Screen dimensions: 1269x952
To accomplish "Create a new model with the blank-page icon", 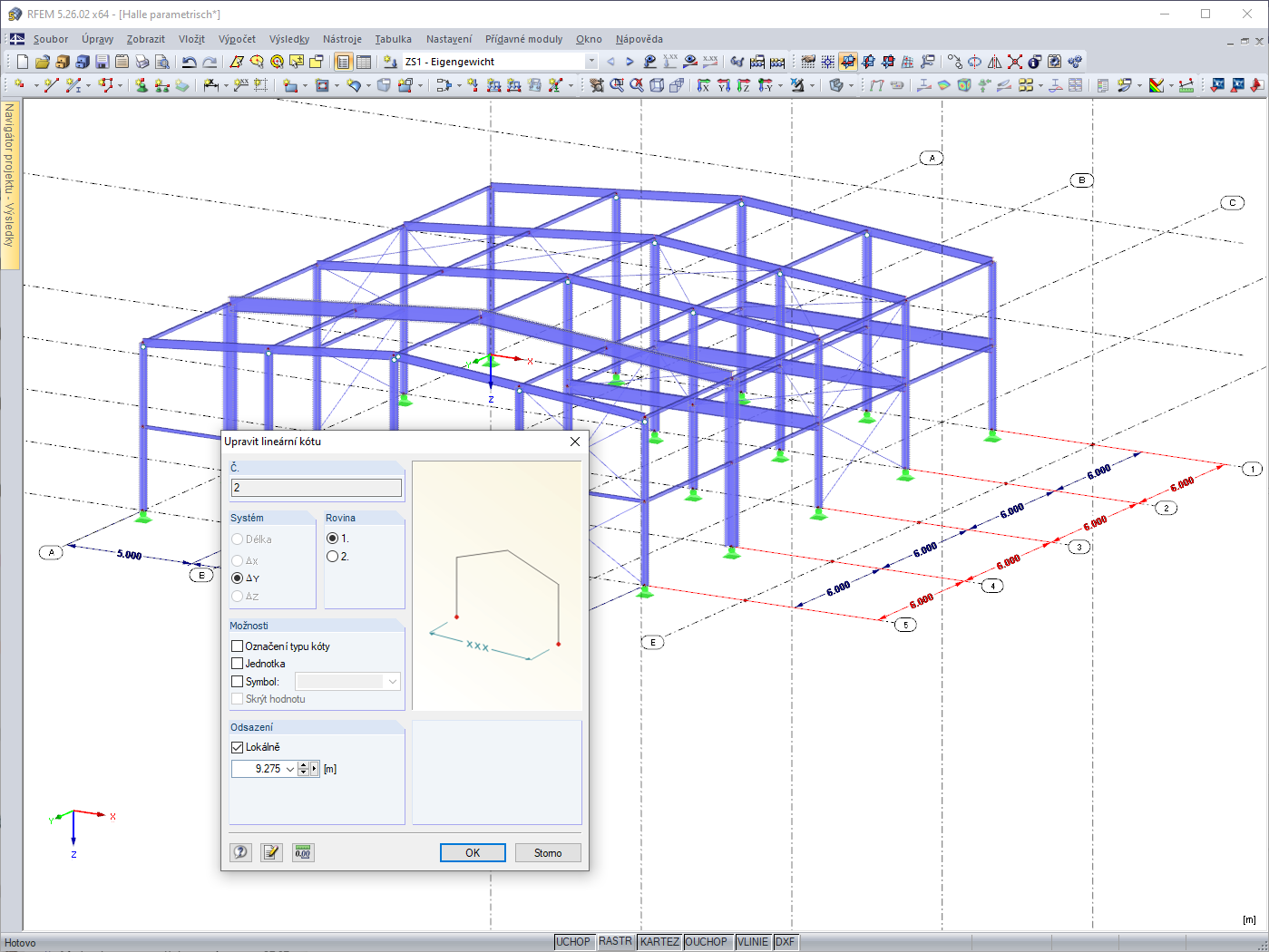I will [x=23, y=62].
